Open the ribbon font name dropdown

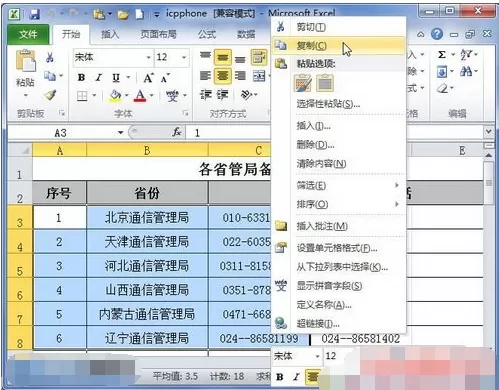pos(148,57)
